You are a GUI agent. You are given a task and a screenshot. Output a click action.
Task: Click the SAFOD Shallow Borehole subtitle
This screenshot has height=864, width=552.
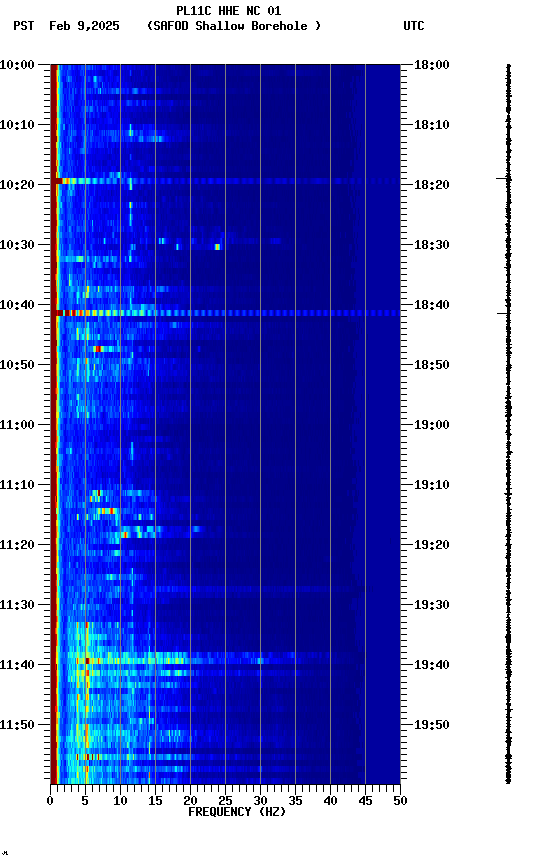[234, 26]
